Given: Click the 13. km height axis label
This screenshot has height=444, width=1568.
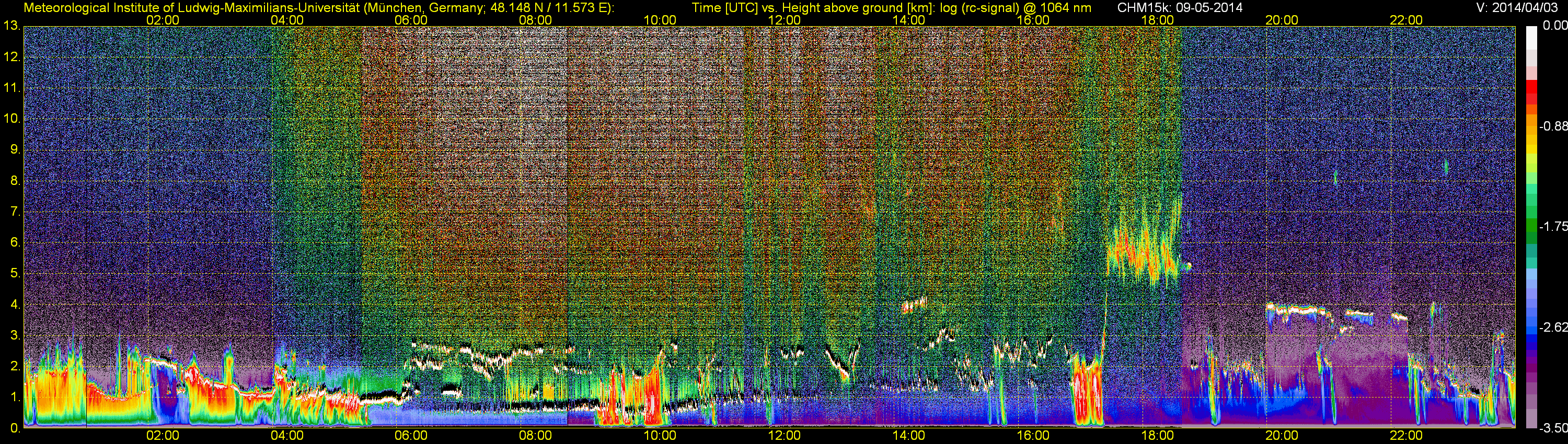Looking at the screenshot, I should 12,26.
